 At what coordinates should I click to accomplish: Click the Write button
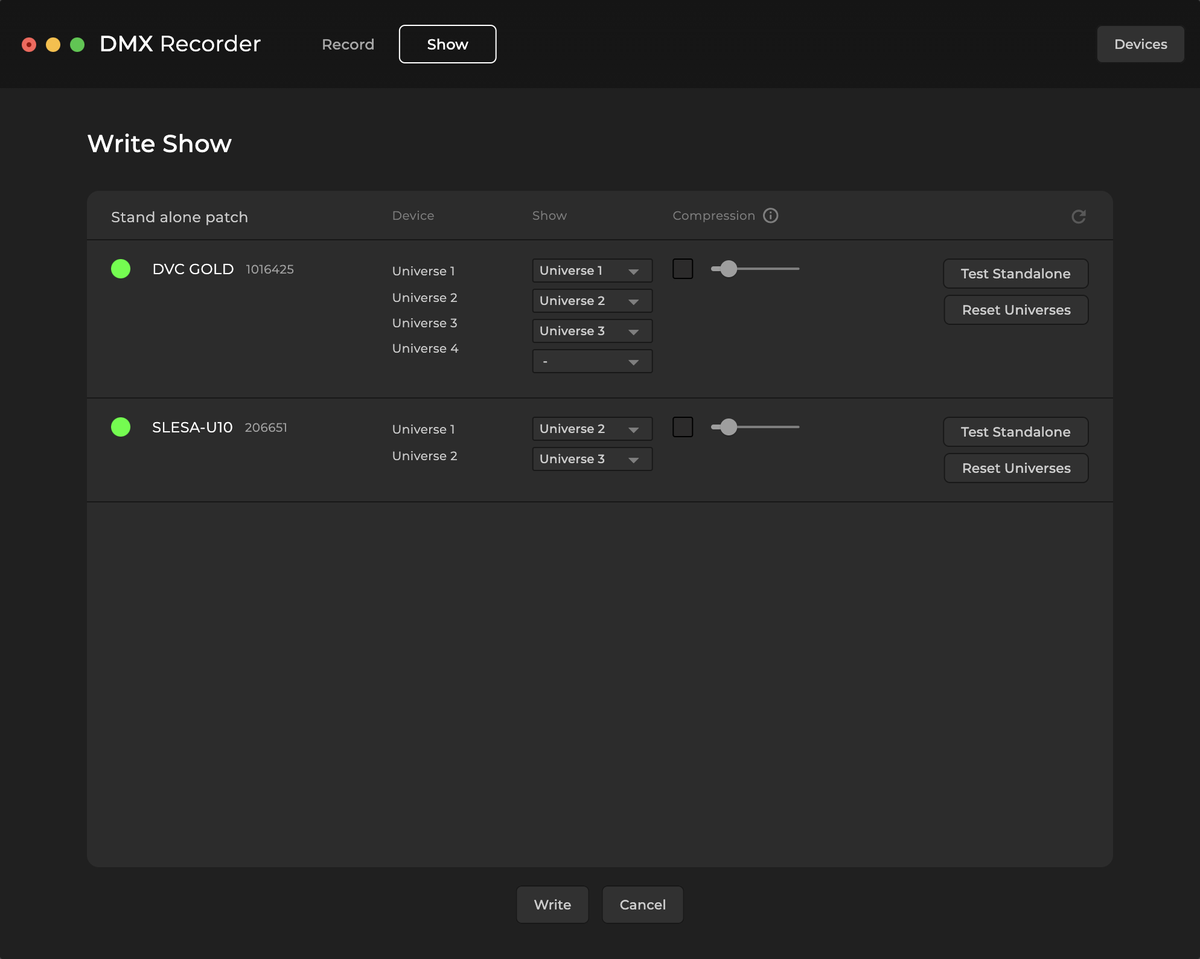pyautogui.click(x=552, y=905)
